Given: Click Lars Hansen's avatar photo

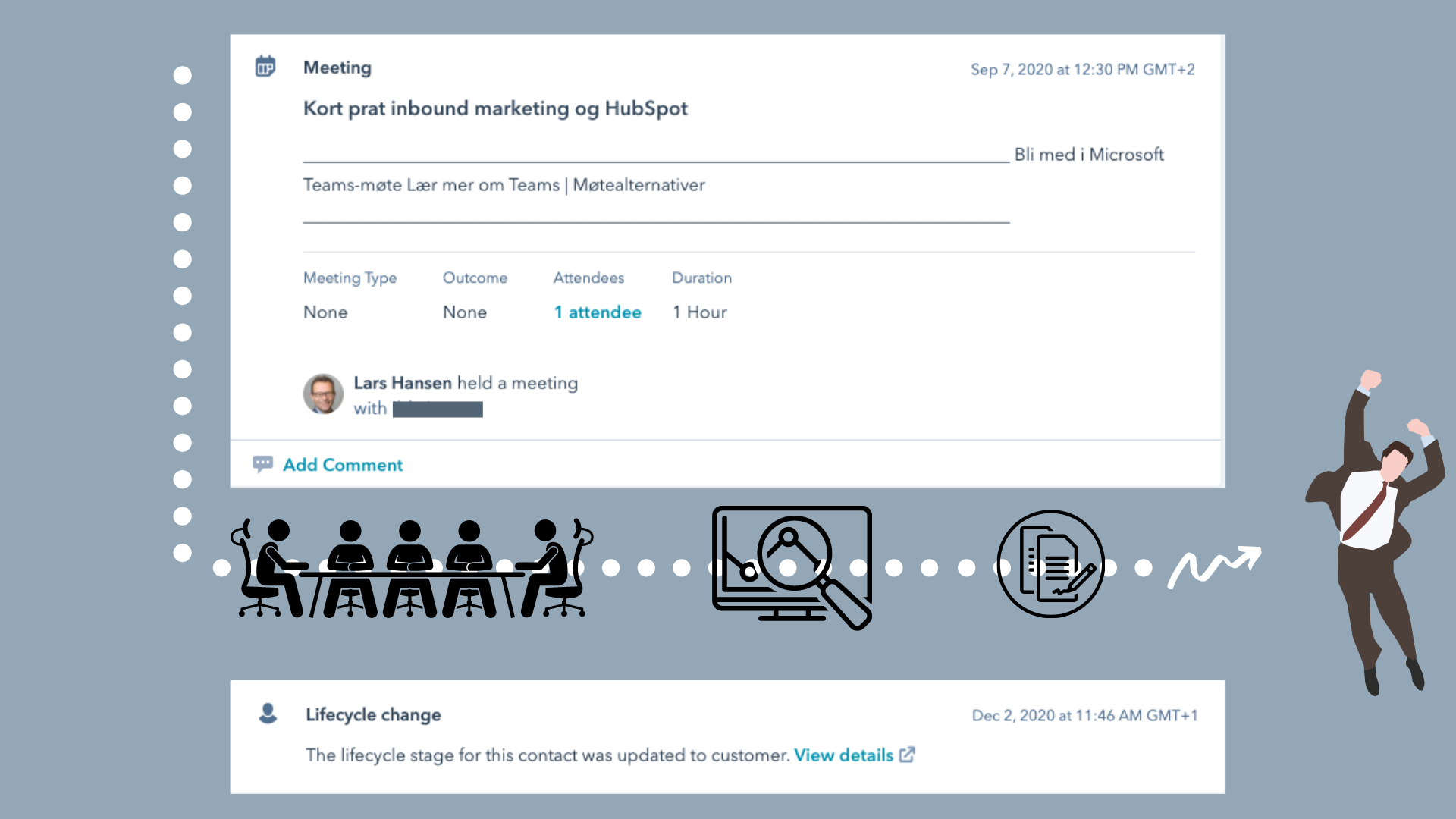Looking at the screenshot, I should point(323,394).
